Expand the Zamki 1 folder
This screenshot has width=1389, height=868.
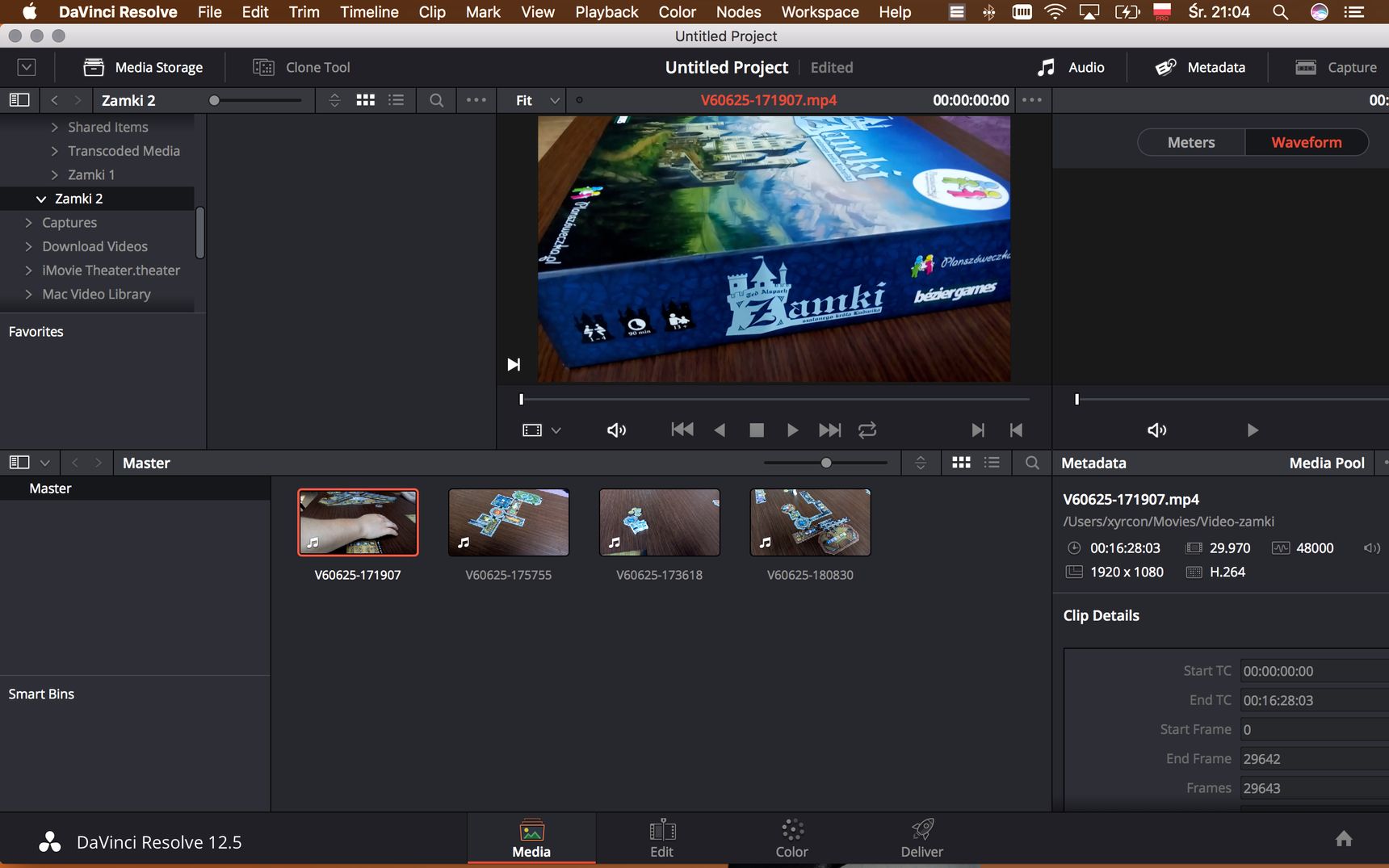click(x=54, y=174)
